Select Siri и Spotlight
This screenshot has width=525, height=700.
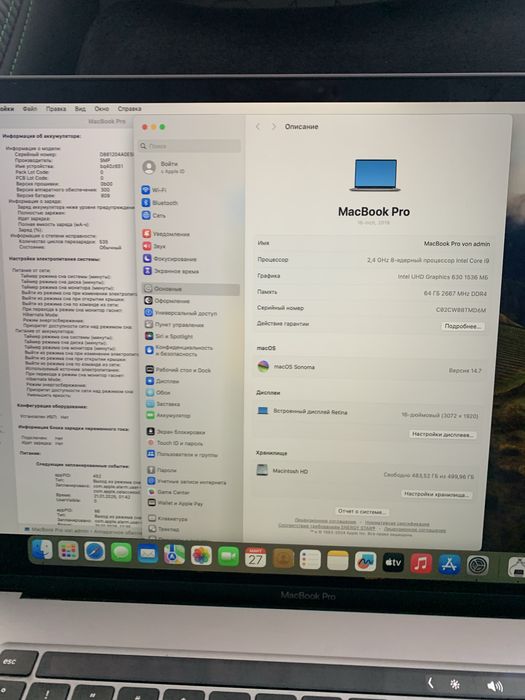tap(169, 336)
